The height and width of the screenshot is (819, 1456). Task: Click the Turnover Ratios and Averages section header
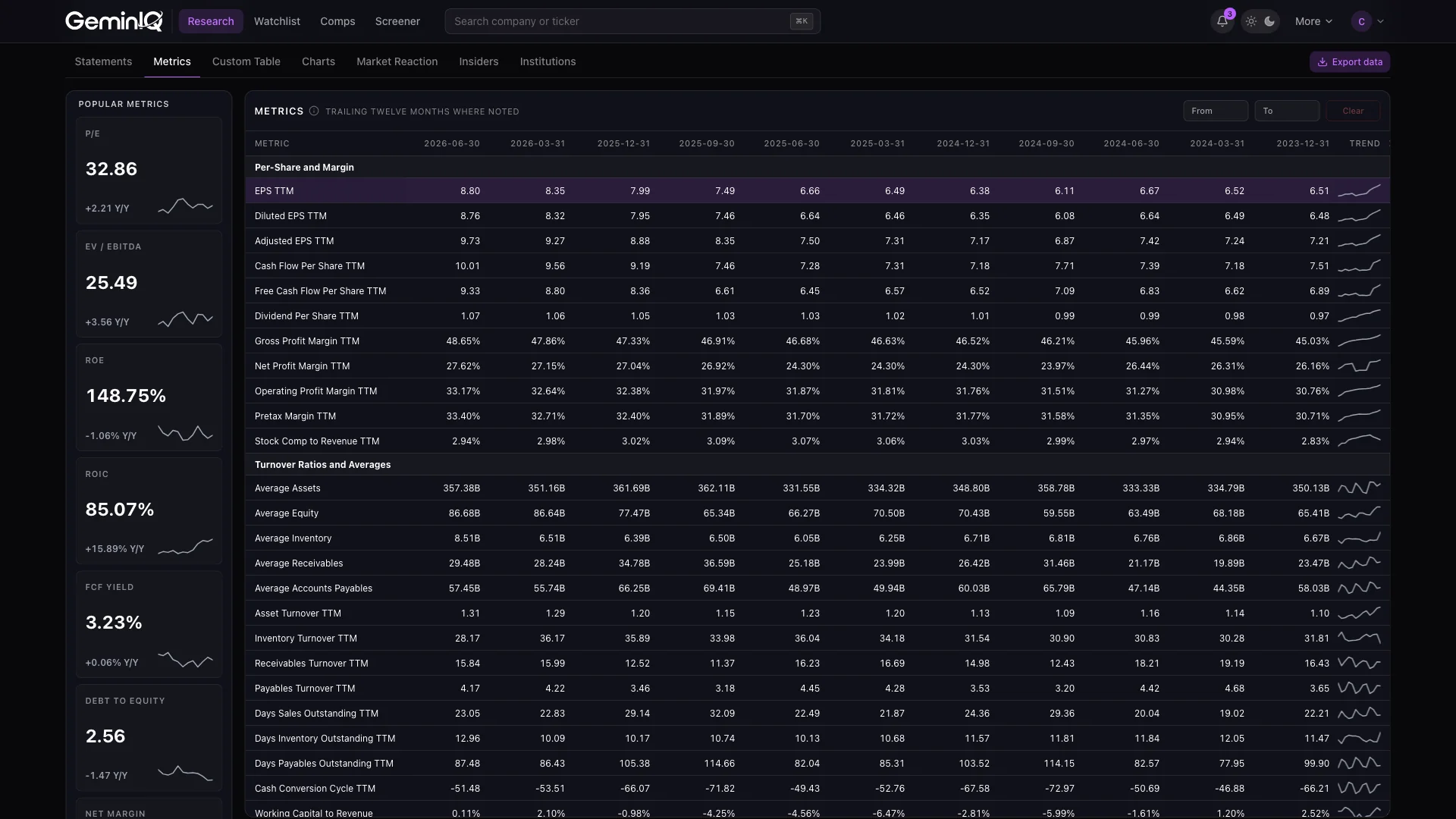(x=322, y=465)
